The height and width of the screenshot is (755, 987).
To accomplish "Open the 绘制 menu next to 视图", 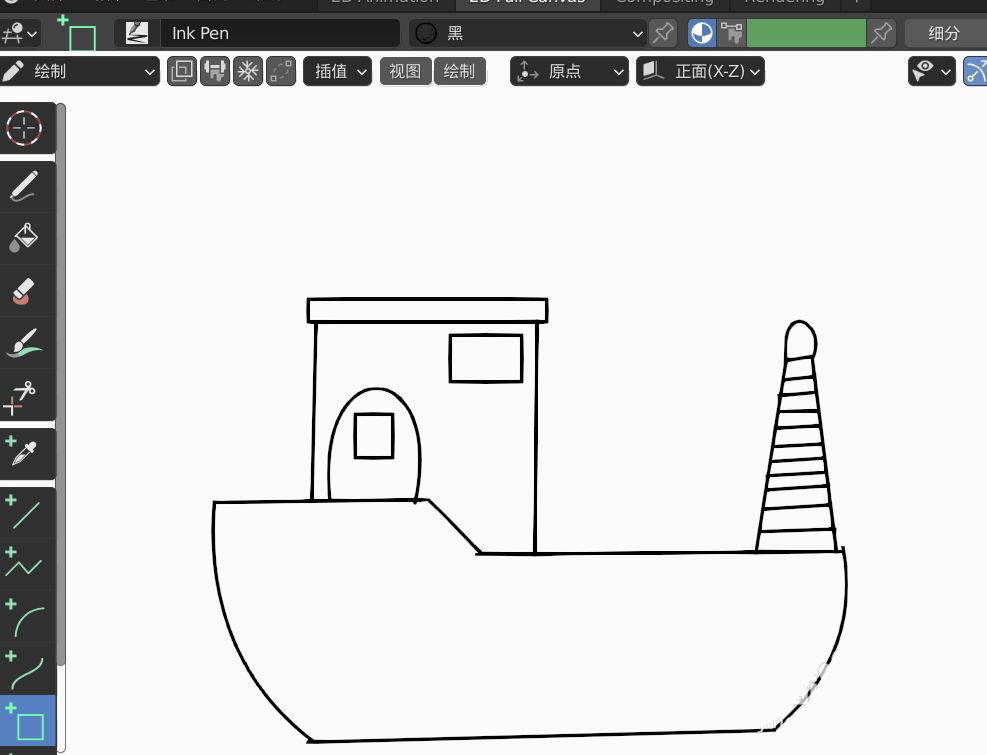I will point(459,72).
